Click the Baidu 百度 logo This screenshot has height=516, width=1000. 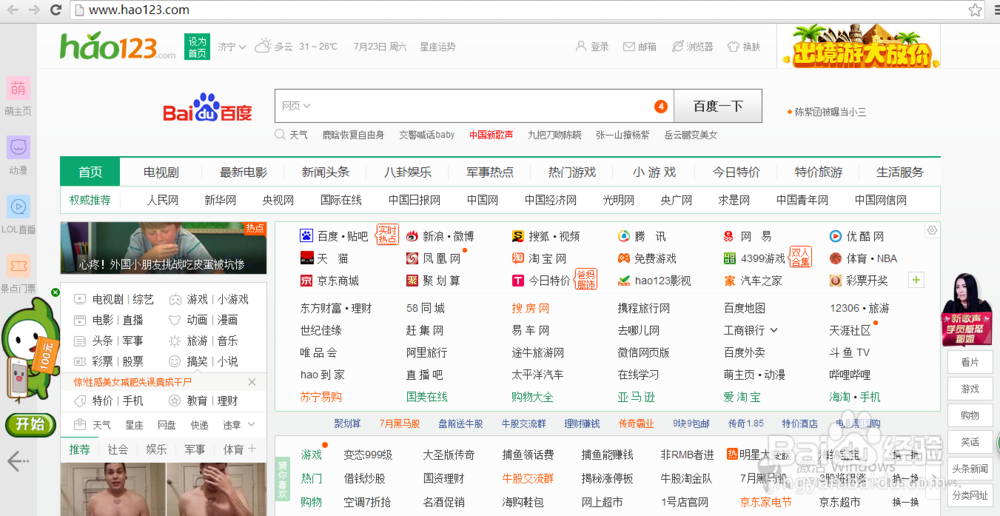coord(207,107)
